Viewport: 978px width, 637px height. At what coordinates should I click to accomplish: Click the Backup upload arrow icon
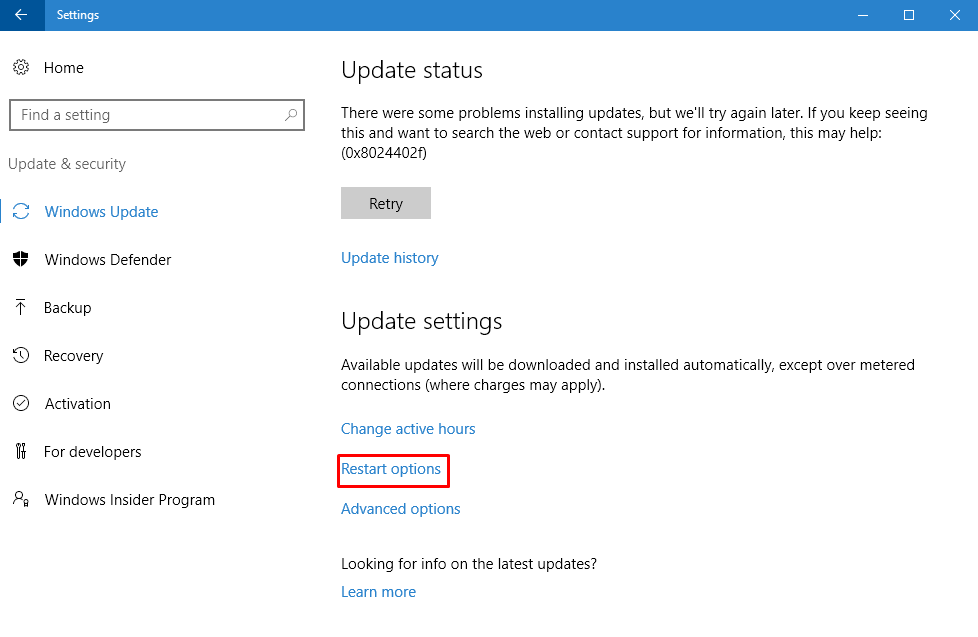pos(20,308)
